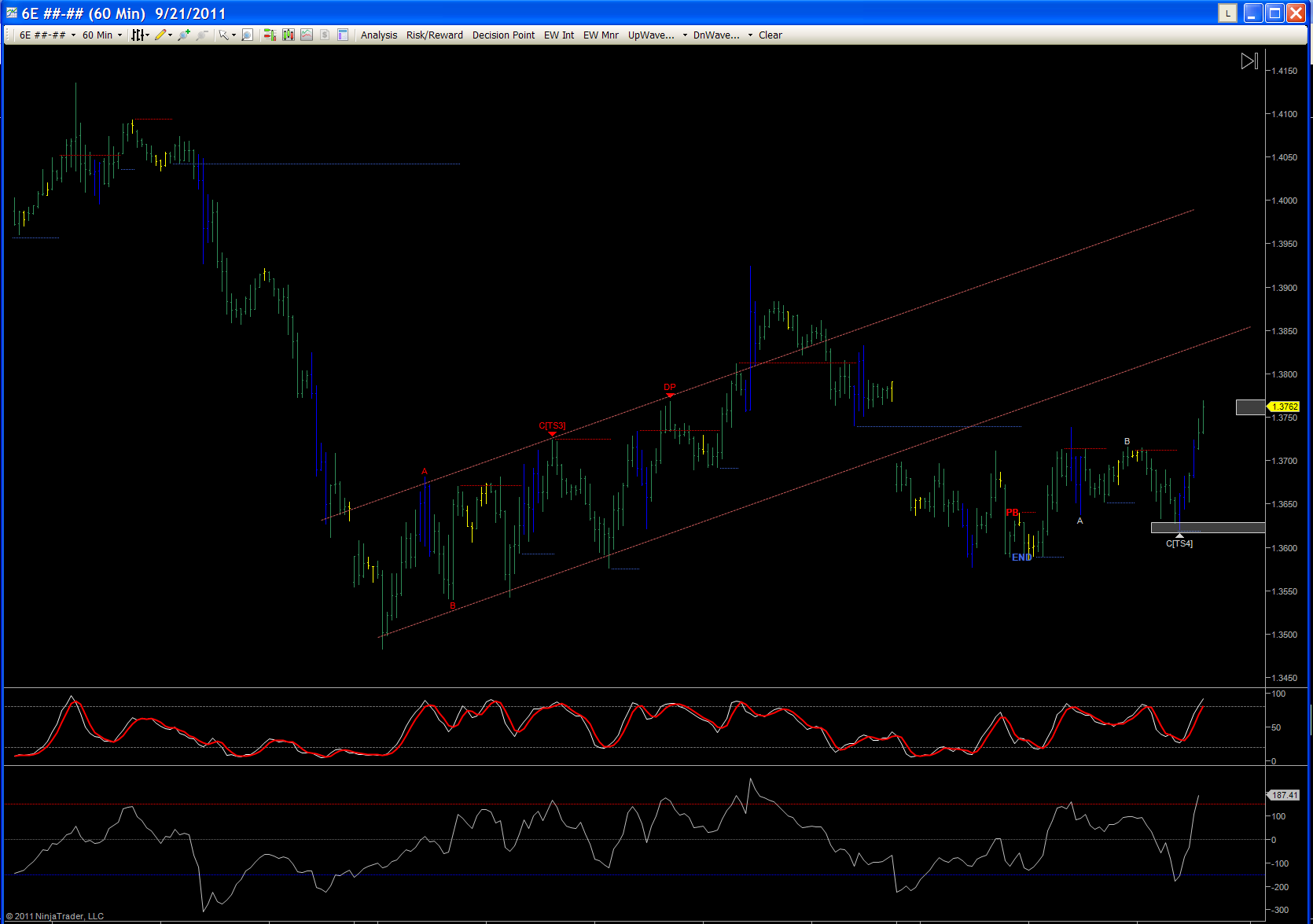Select the cursor pointer tool icon
This screenshot has width=1313, height=924.
coord(223,35)
